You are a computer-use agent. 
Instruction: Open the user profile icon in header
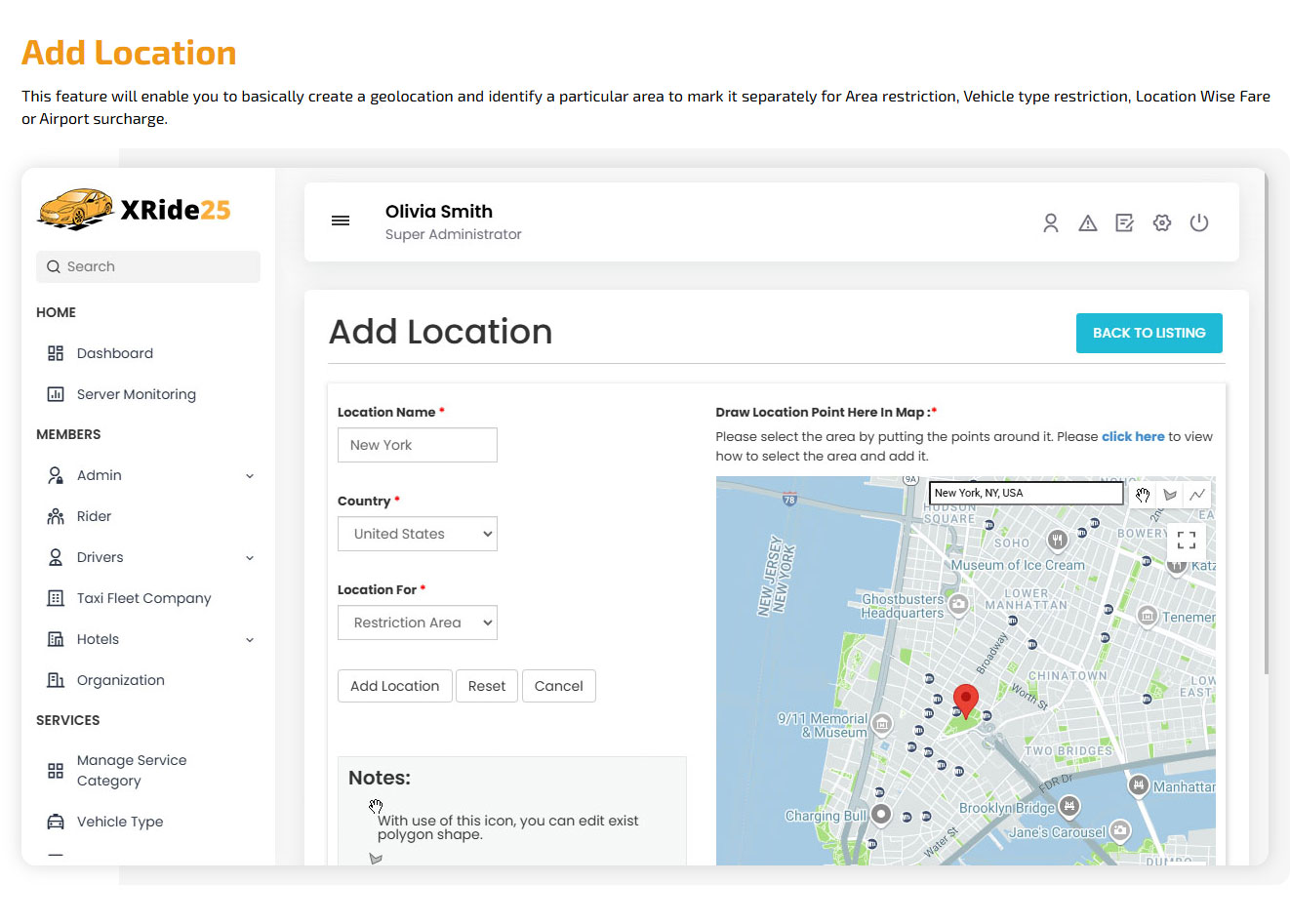coord(1050,223)
